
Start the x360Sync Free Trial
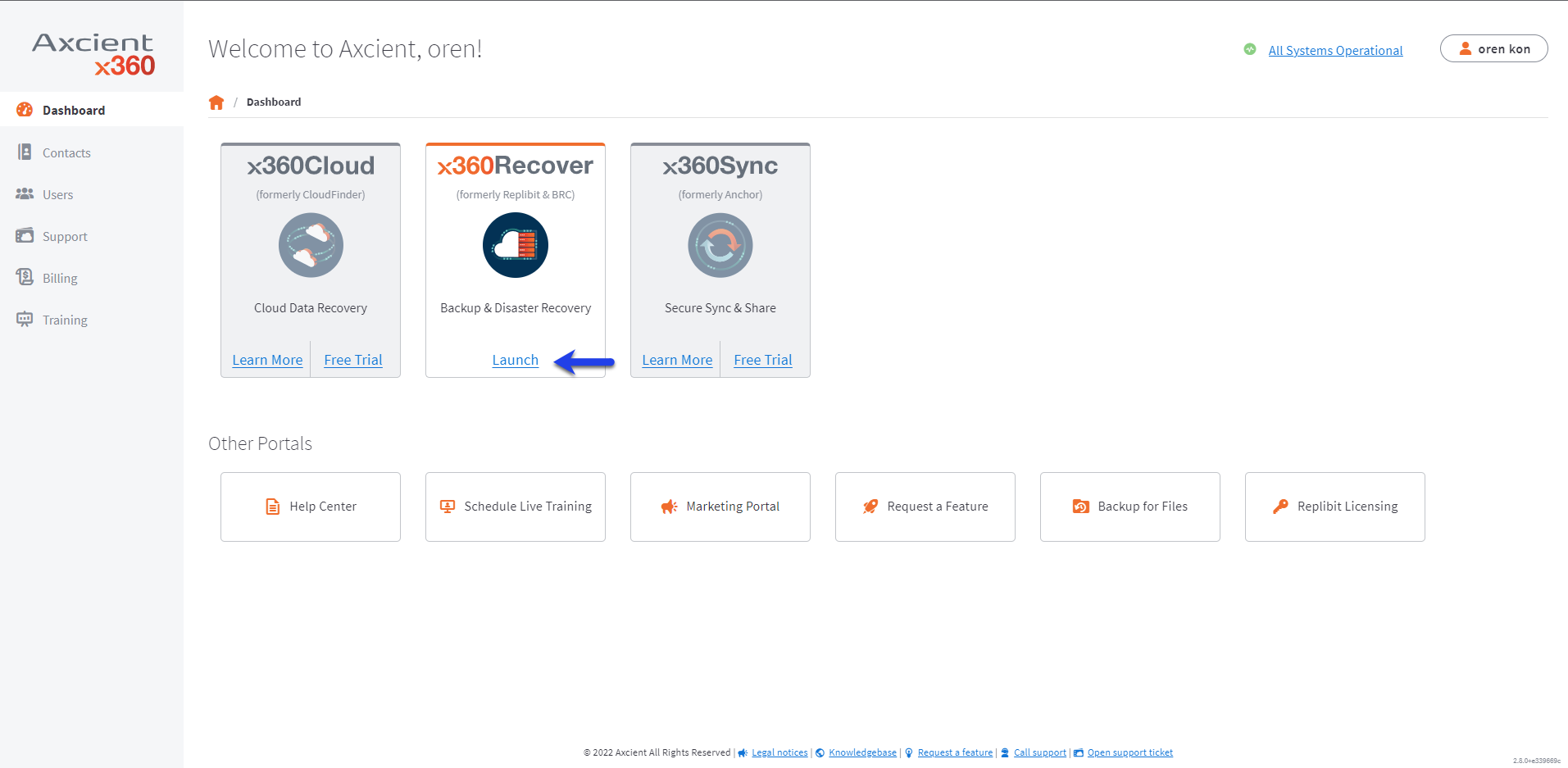coord(763,360)
